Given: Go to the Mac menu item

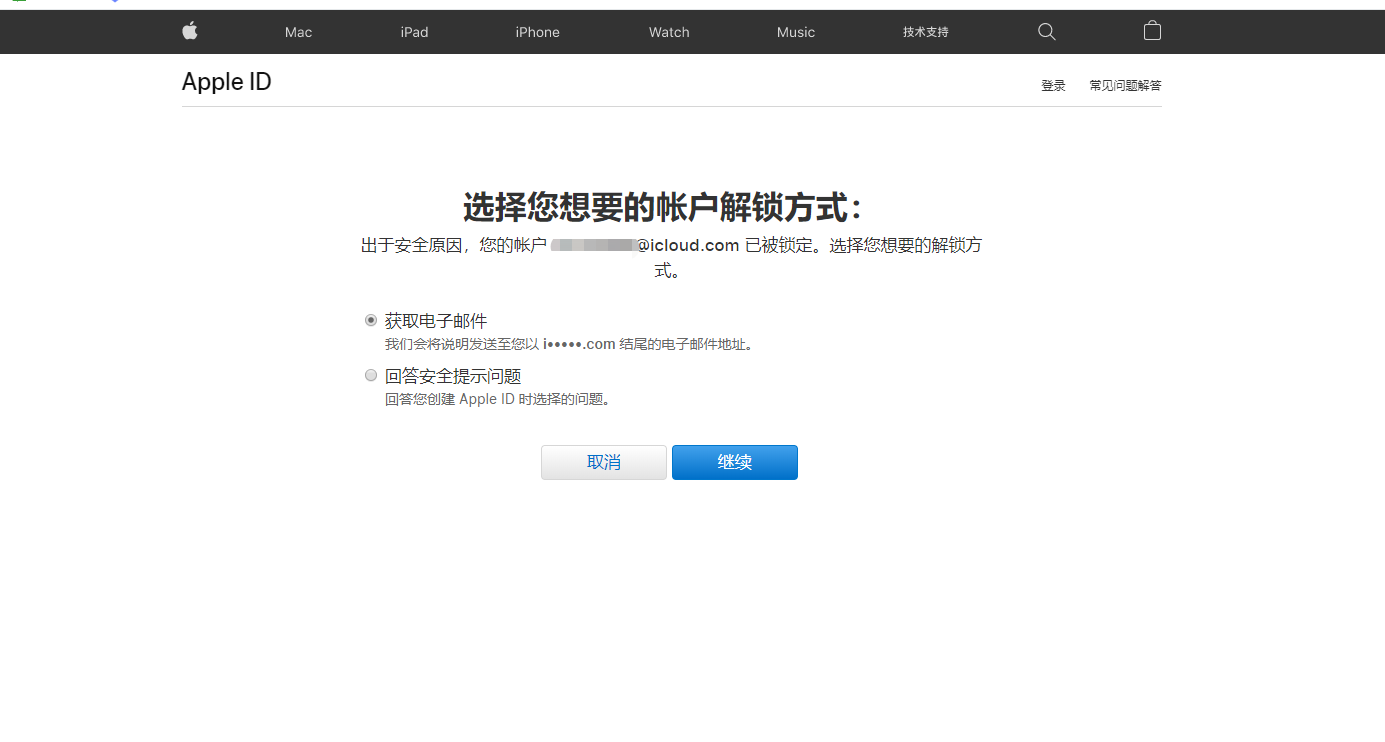Looking at the screenshot, I should (298, 32).
